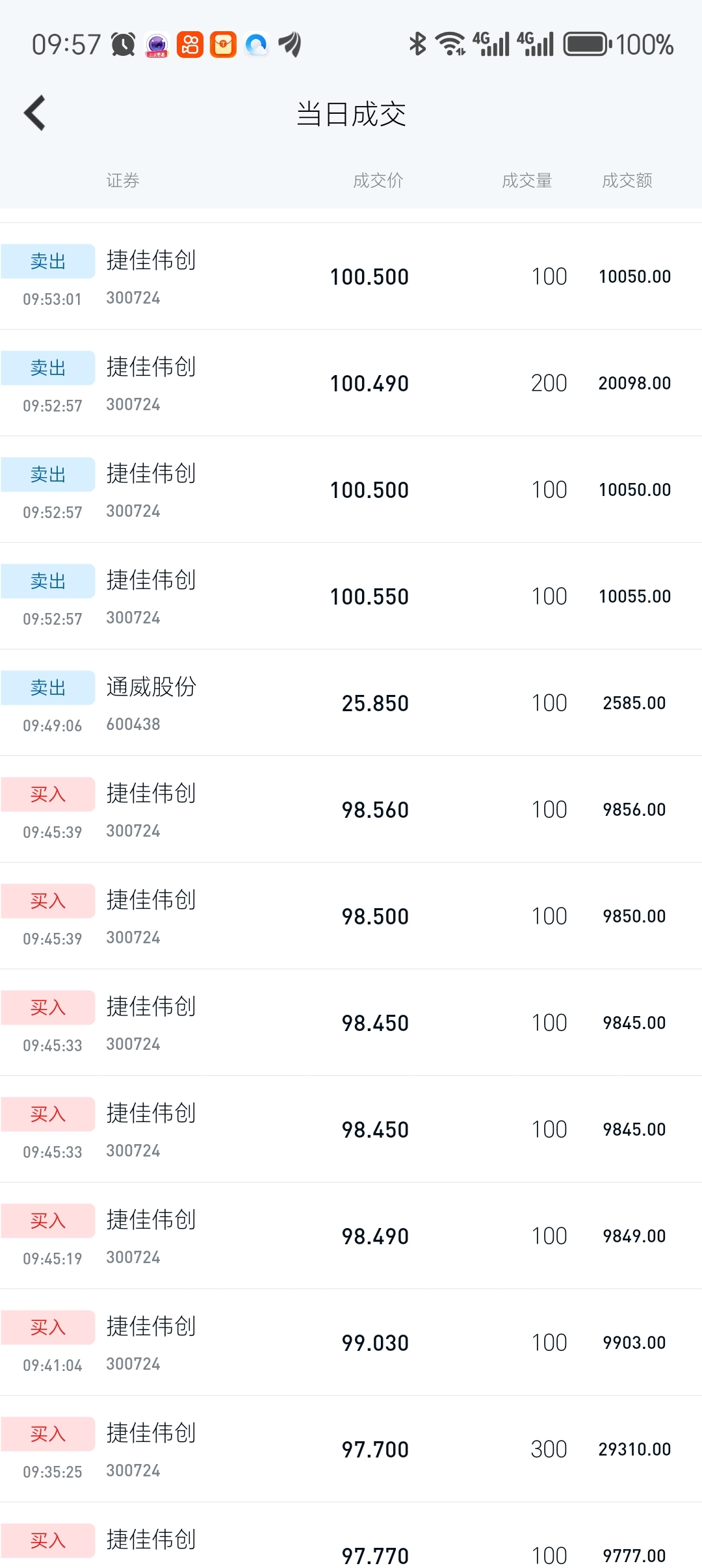
Task: Tap the 证券 column header
Action: click(x=123, y=180)
